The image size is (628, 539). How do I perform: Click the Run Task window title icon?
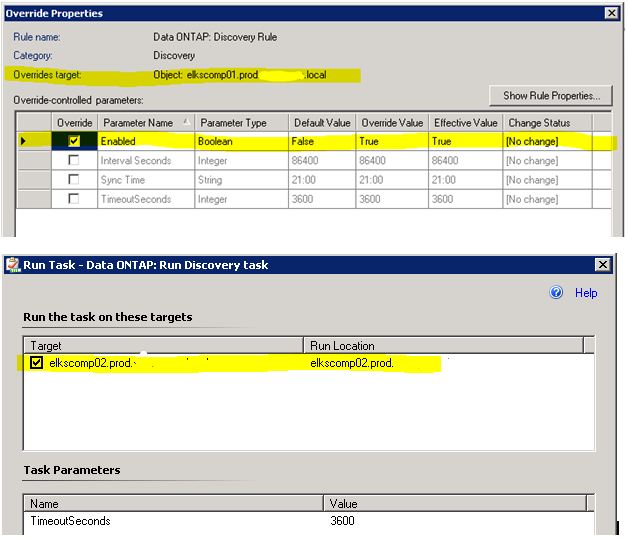tap(13, 265)
